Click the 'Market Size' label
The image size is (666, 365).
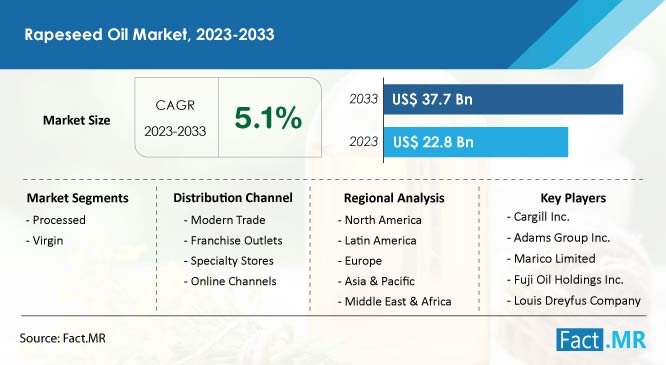point(76,120)
